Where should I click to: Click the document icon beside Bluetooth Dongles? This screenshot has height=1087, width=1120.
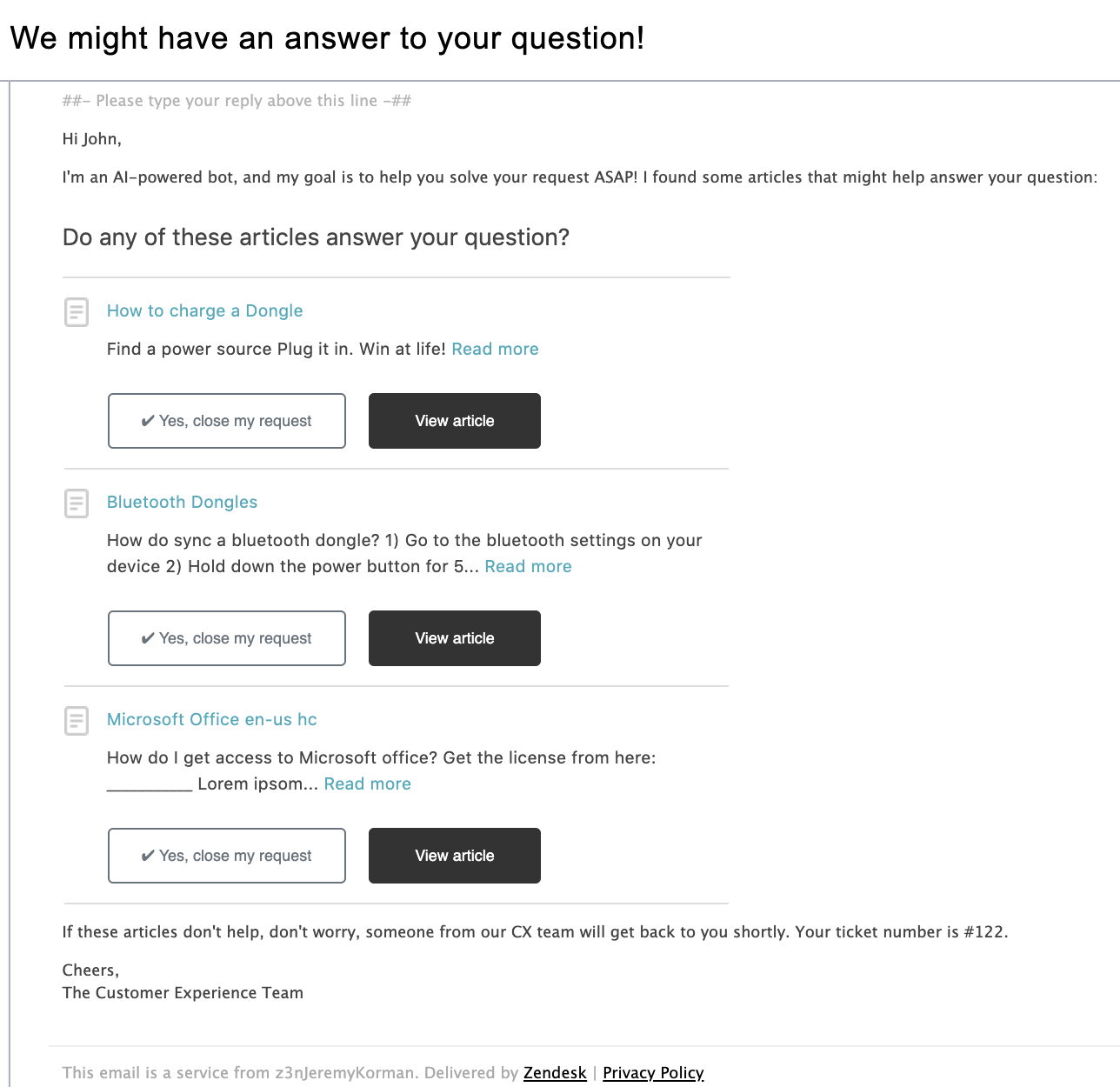[77, 503]
